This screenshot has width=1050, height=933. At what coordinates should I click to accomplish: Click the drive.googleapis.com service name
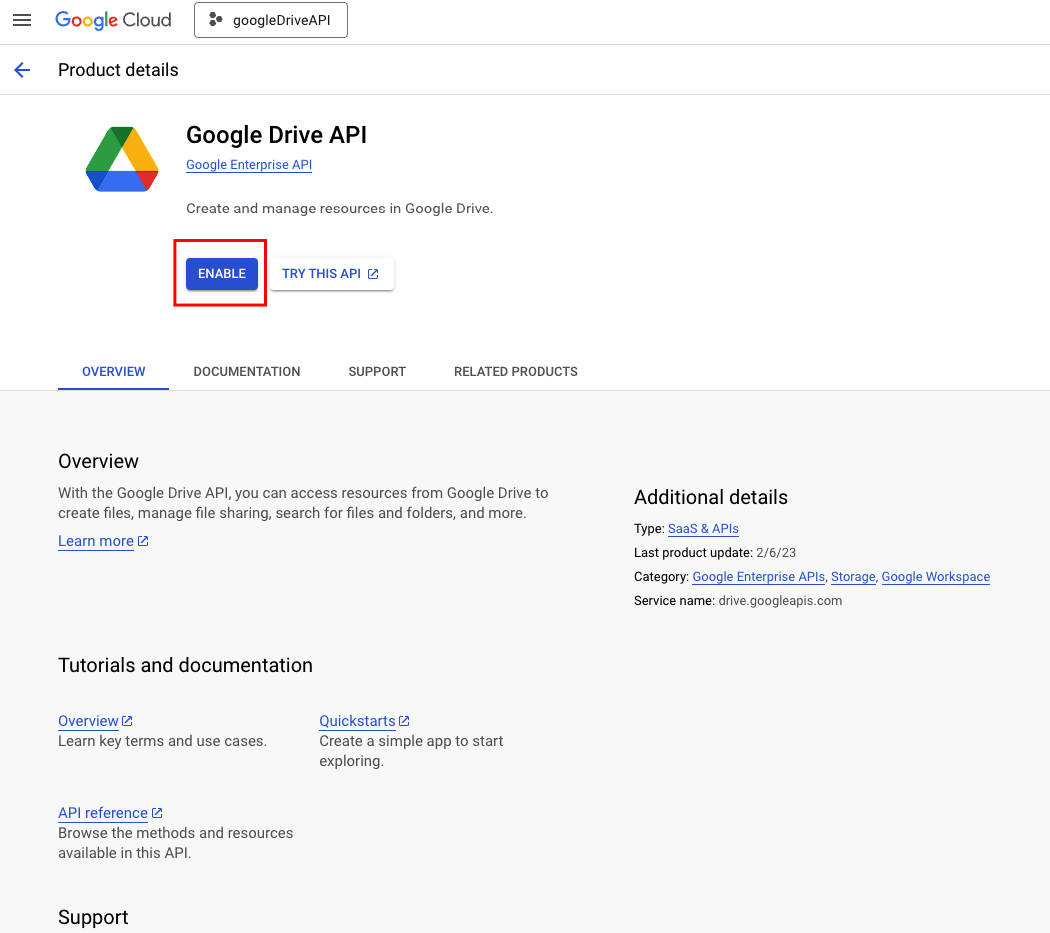(780, 601)
